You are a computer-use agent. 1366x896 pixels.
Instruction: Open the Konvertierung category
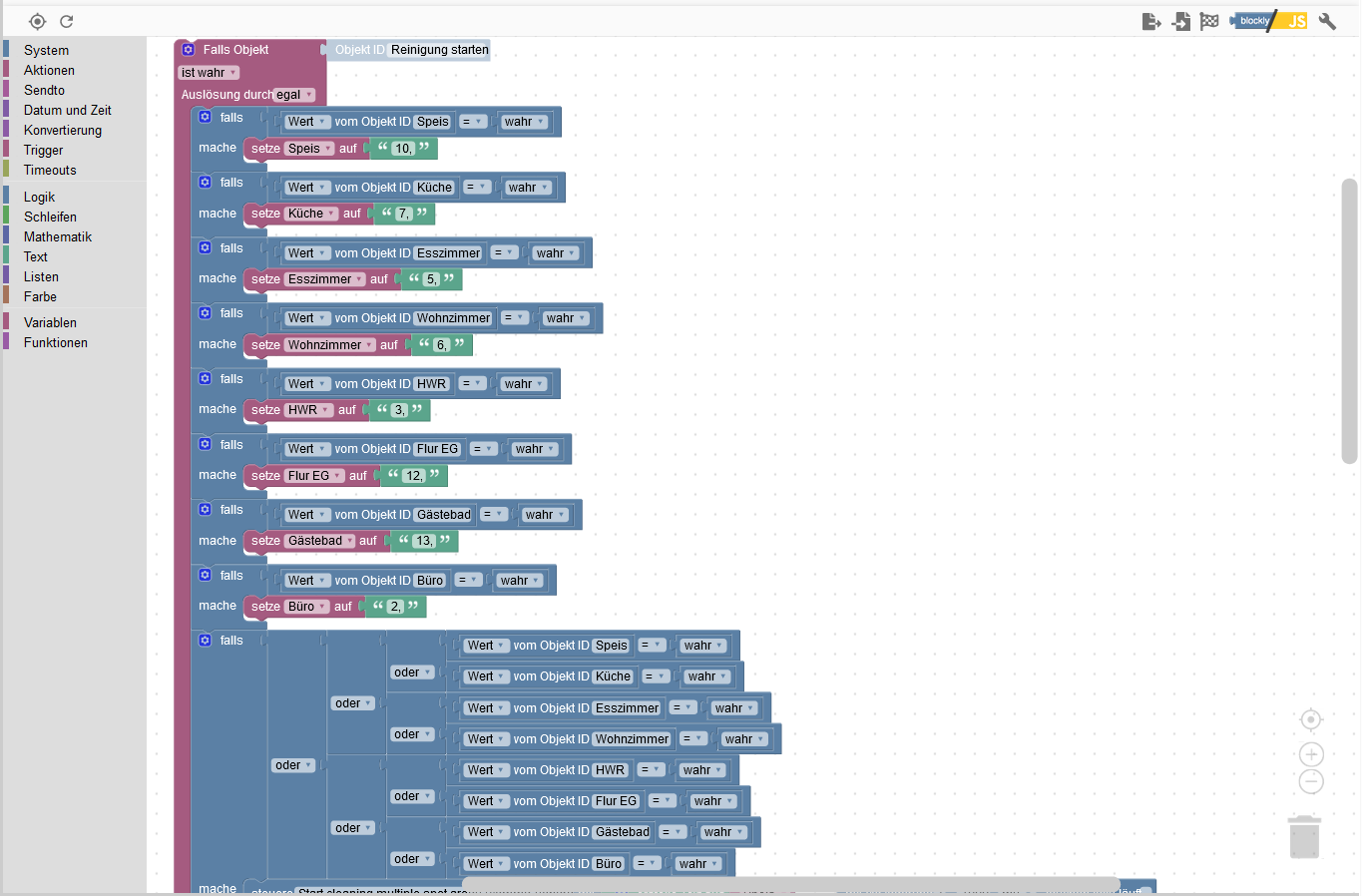click(62, 130)
